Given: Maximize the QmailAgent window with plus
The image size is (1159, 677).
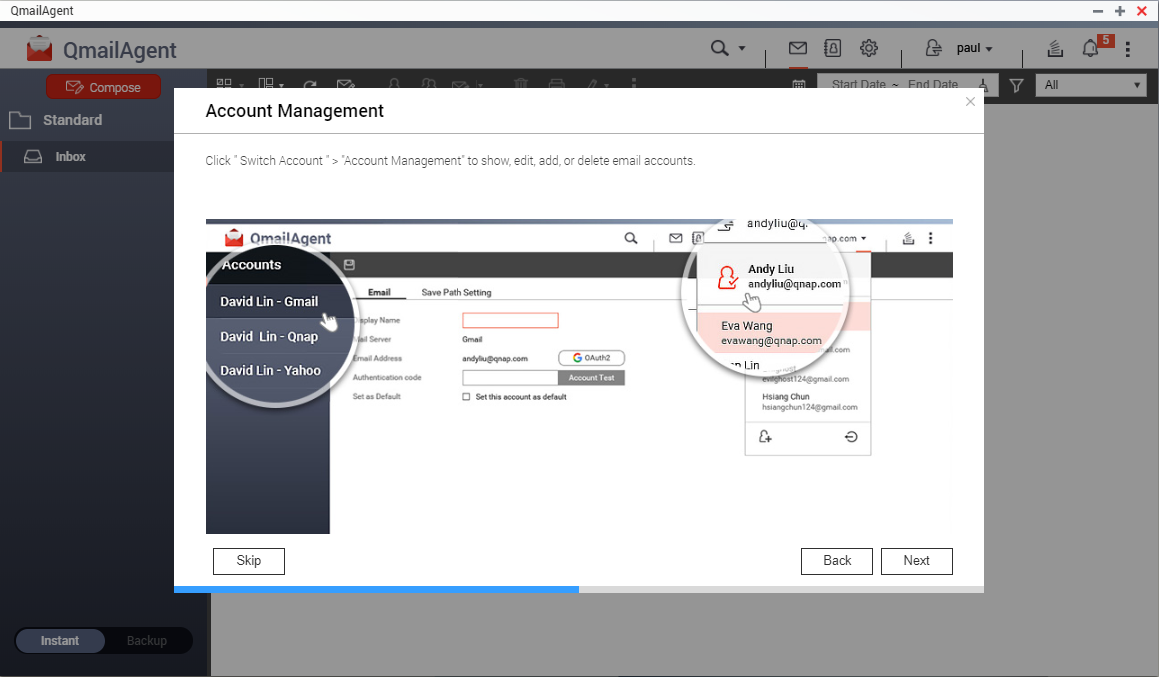Looking at the screenshot, I should pos(1120,11).
